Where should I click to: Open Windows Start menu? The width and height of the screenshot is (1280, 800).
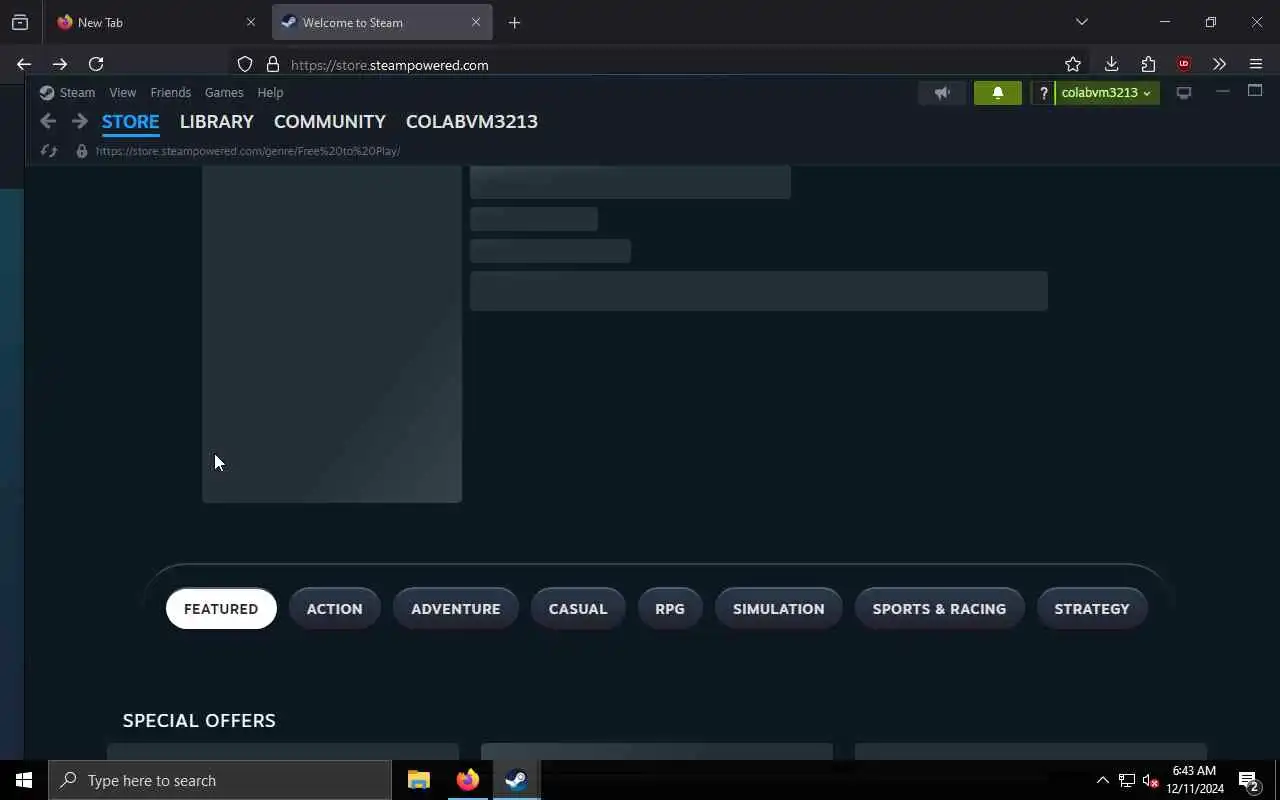[x=24, y=780]
